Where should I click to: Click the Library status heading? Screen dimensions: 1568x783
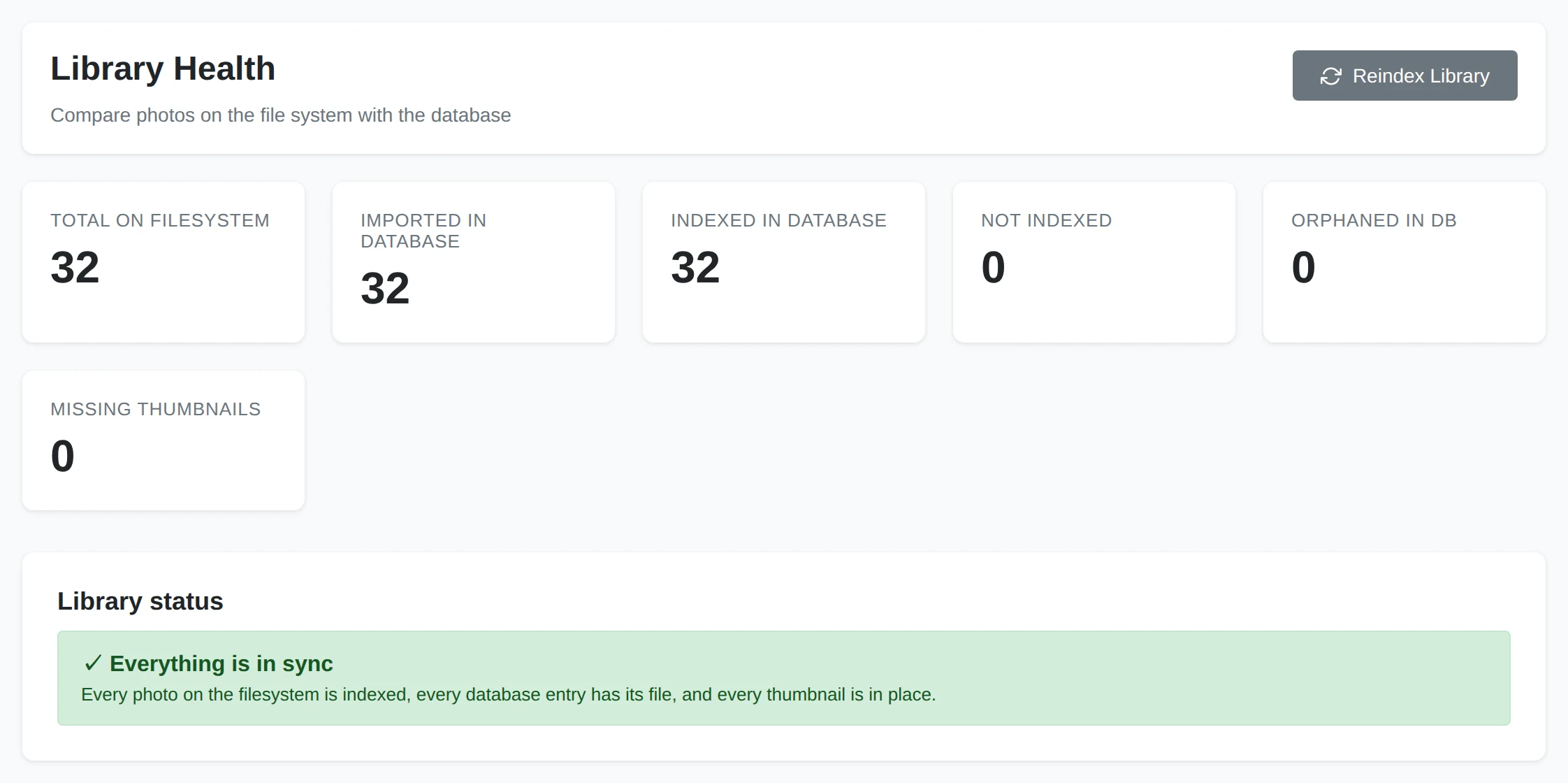point(140,601)
